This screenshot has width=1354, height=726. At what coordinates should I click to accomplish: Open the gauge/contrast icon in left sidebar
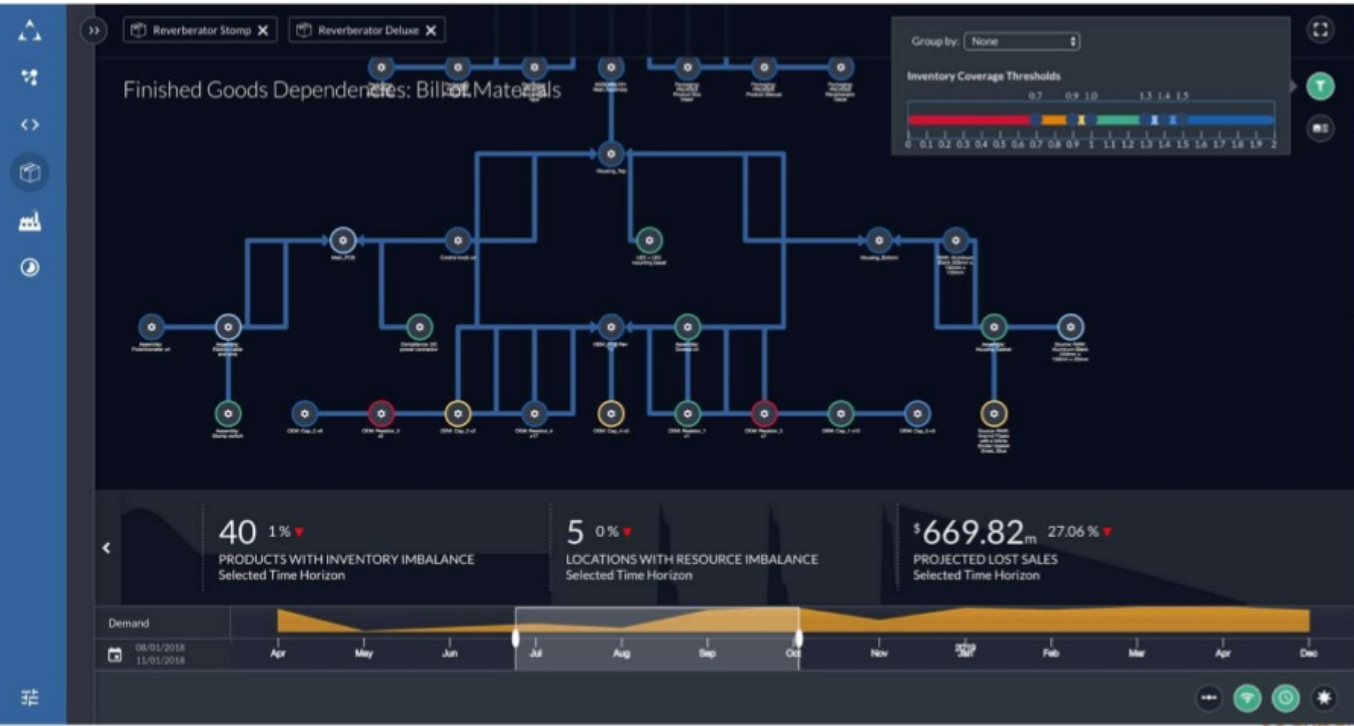click(x=29, y=267)
